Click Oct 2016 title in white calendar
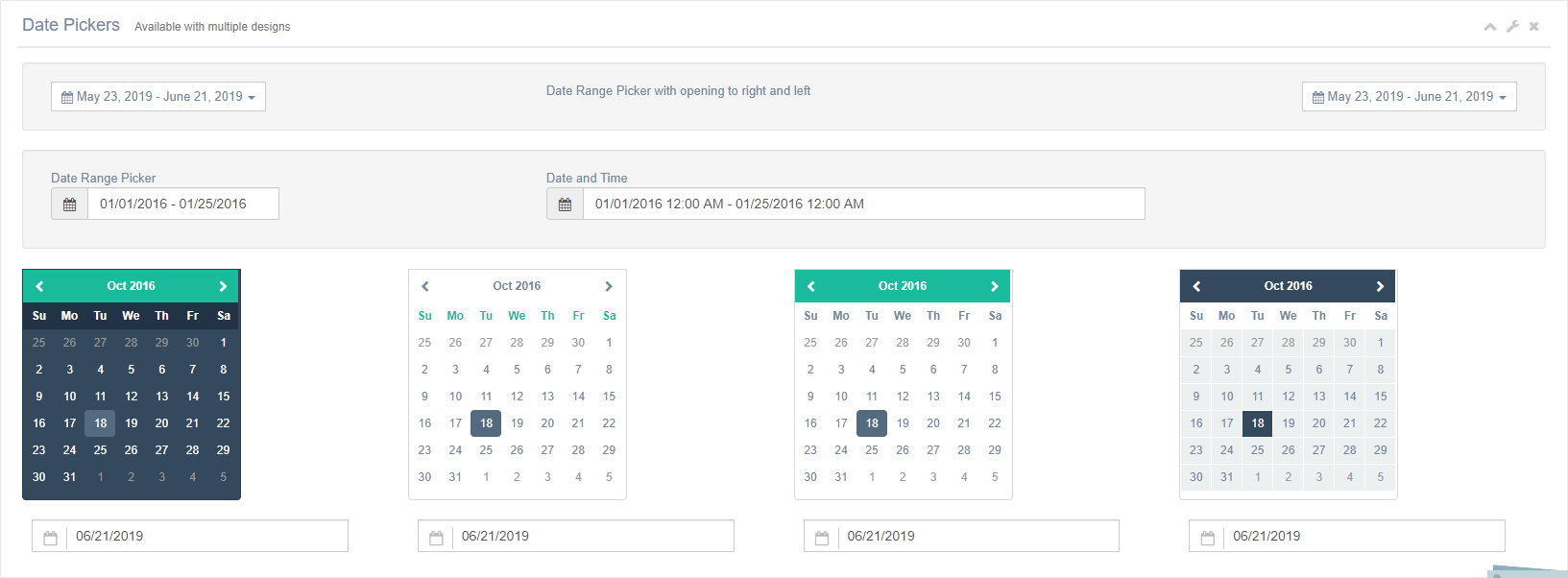This screenshot has height=578, width=1568. pyautogui.click(x=517, y=286)
